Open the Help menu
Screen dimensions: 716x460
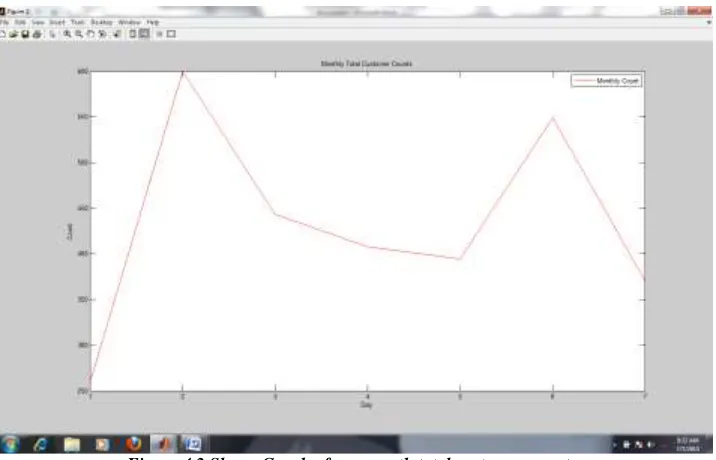click(153, 22)
